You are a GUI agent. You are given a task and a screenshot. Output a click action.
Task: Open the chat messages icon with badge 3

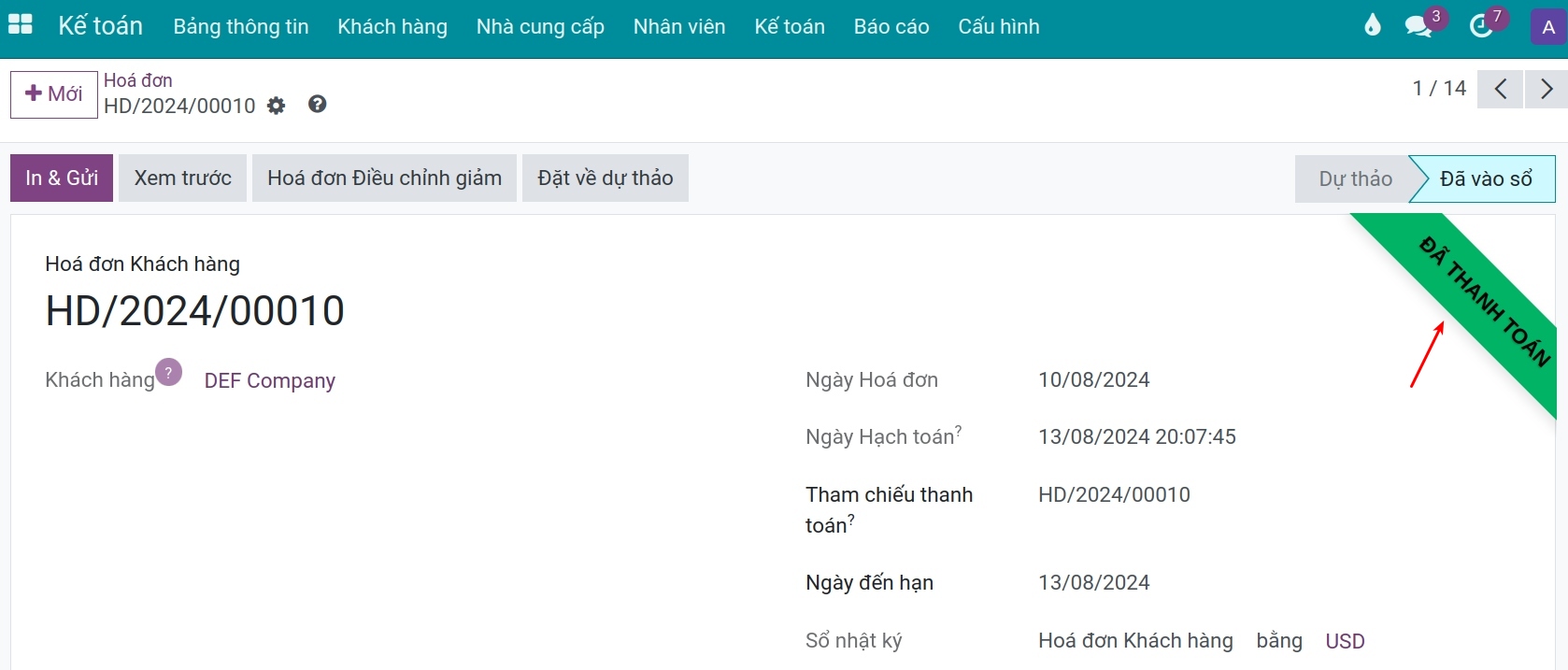pos(1418,26)
